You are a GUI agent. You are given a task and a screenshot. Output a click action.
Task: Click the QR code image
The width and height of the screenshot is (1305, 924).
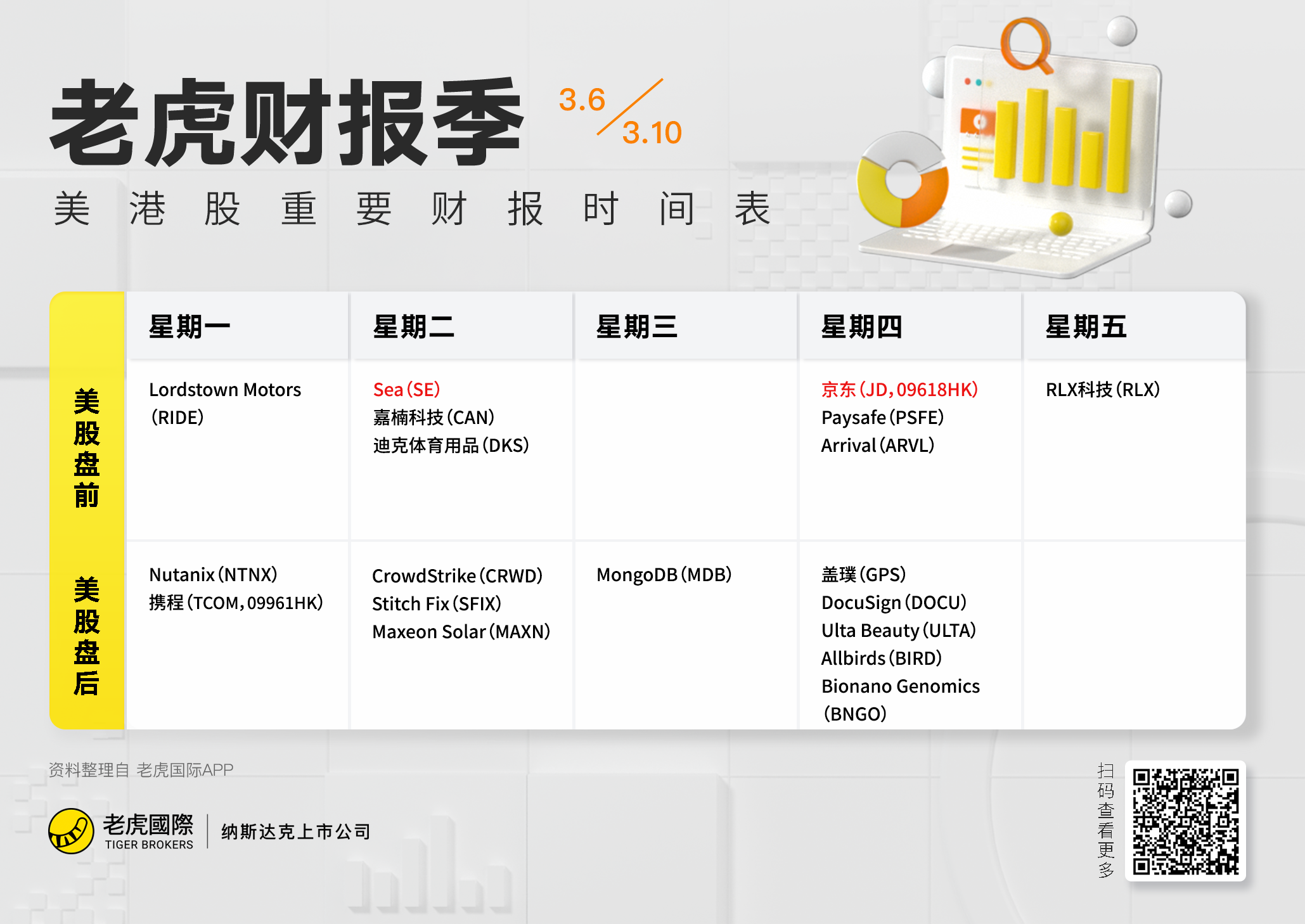pos(1185,821)
